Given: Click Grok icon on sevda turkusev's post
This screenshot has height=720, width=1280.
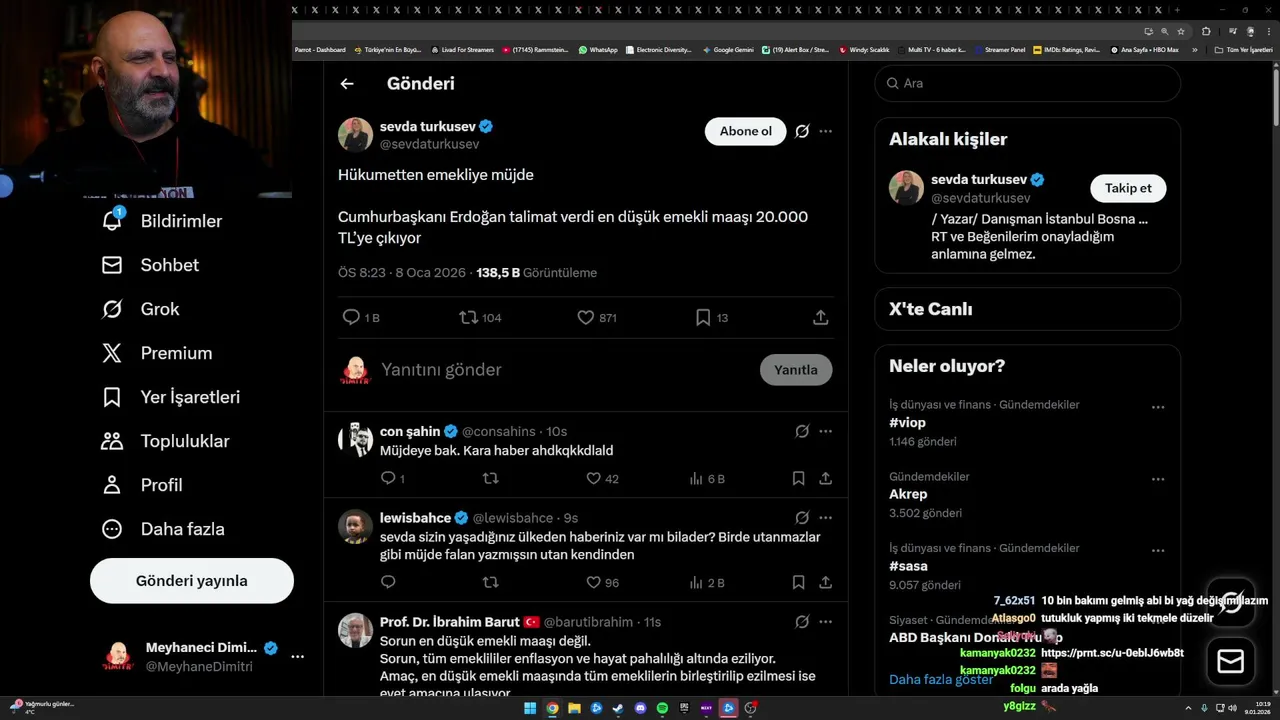Looking at the screenshot, I should coord(802,131).
